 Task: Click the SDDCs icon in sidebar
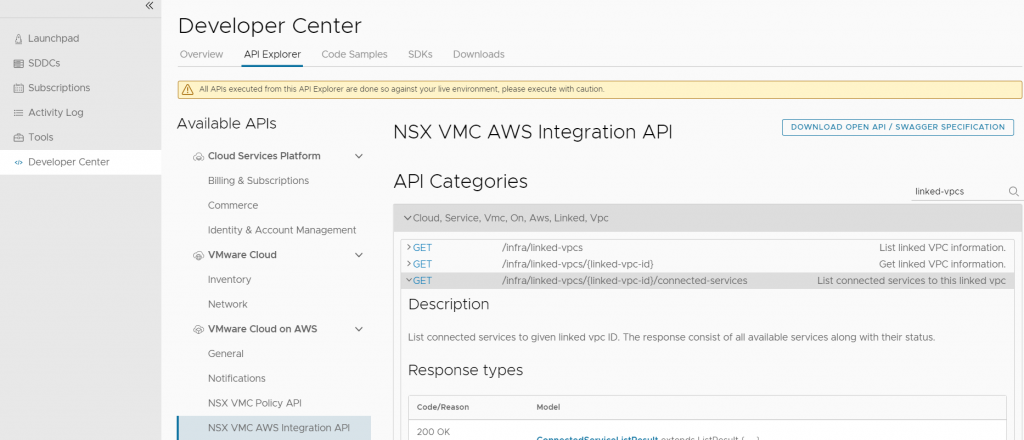click(19, 63)
